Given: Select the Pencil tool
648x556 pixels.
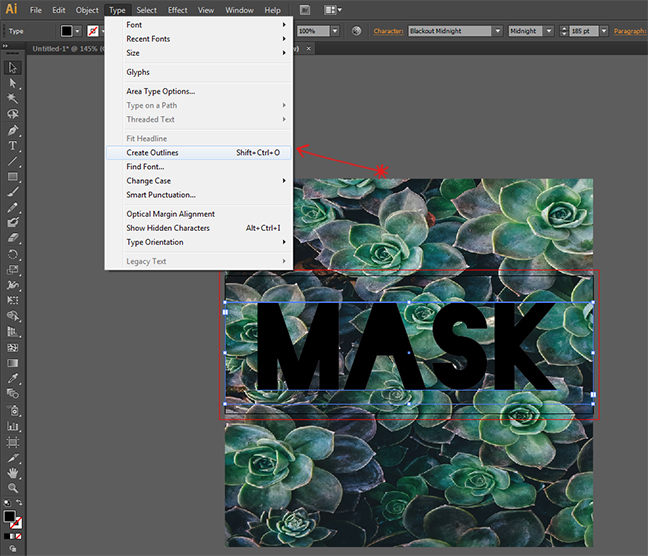Looking at the screenshot, I should pyautogui.click(x=13, y=207).
